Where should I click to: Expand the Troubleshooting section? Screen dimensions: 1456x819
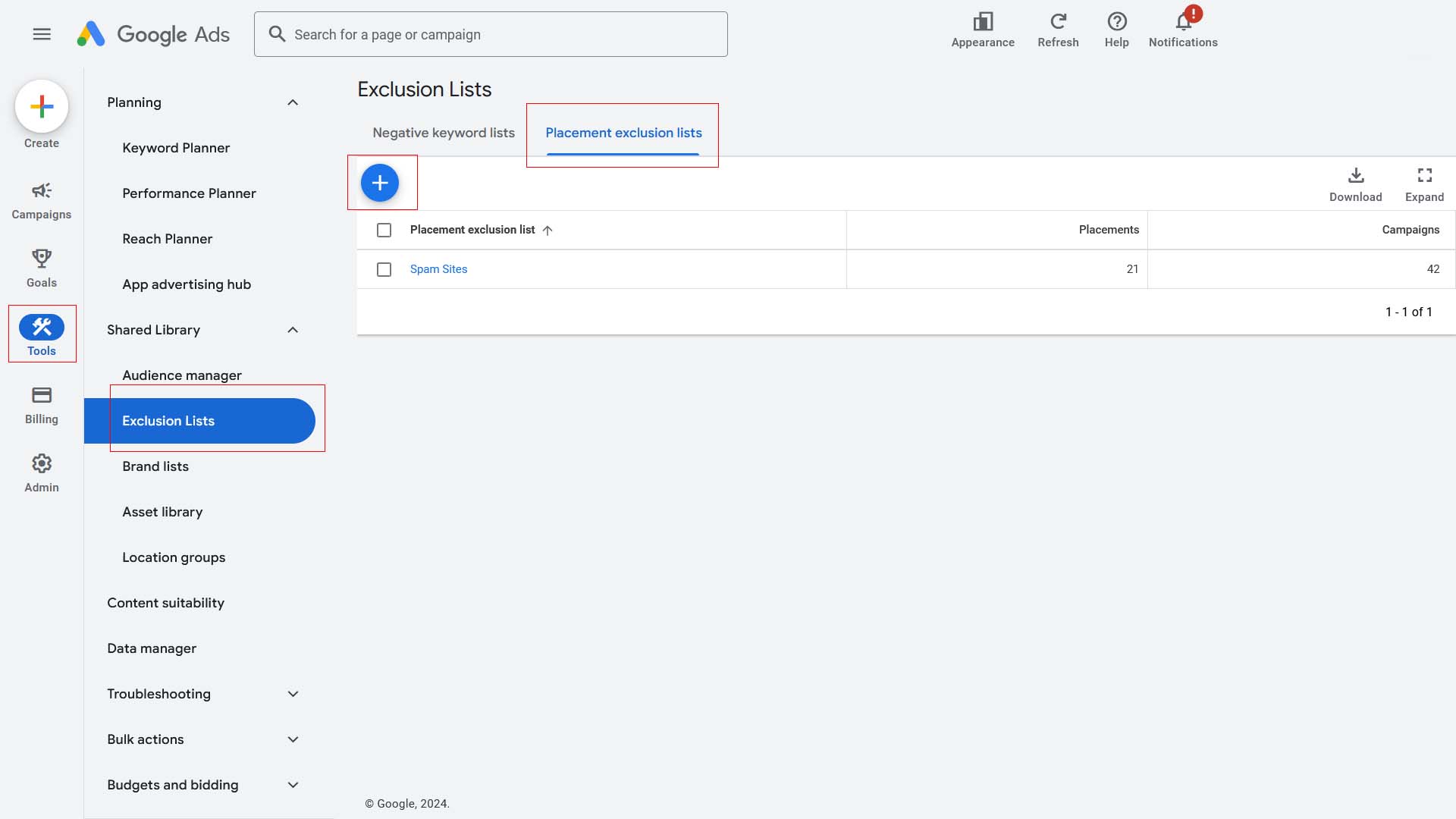293,694
